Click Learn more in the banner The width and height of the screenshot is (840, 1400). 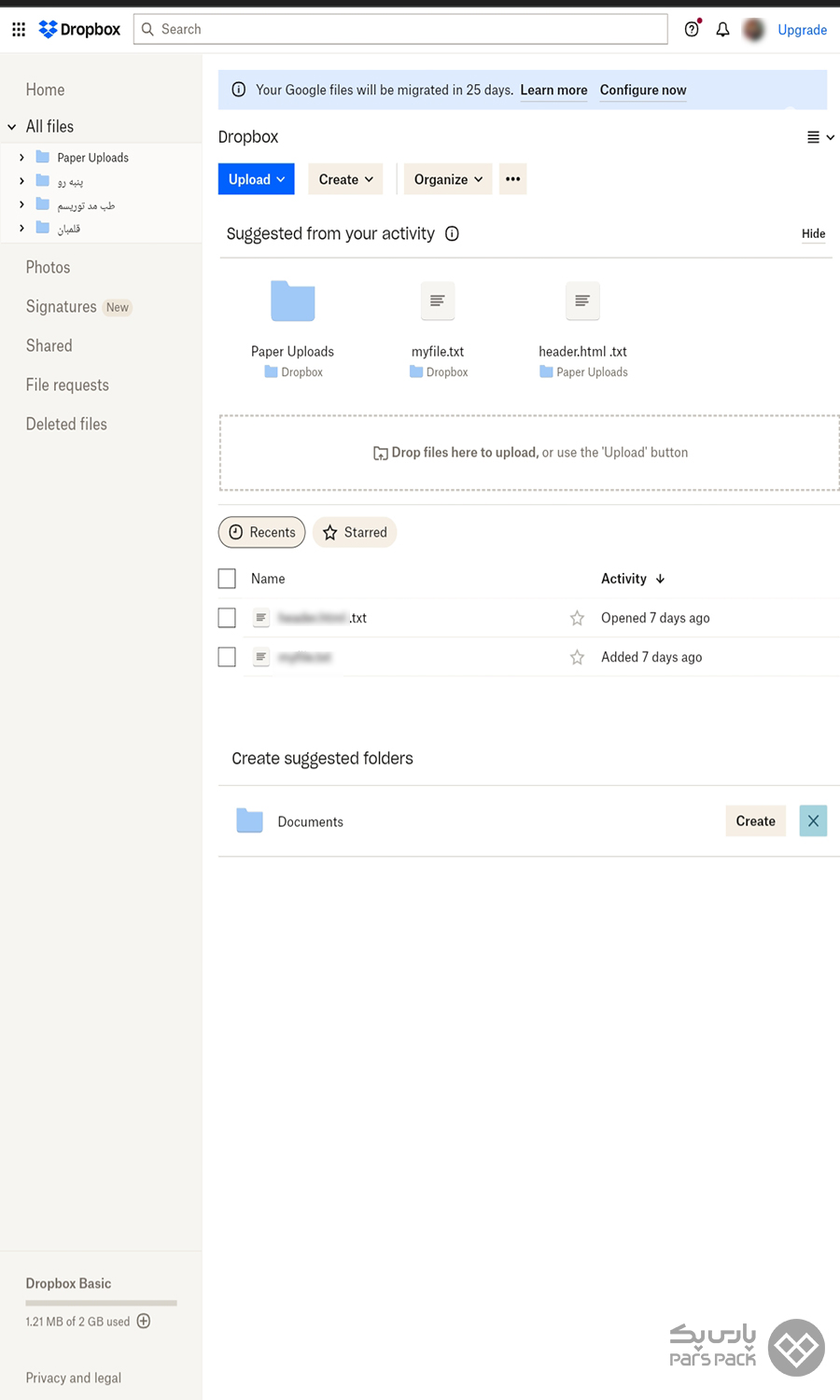click(554, 91)
